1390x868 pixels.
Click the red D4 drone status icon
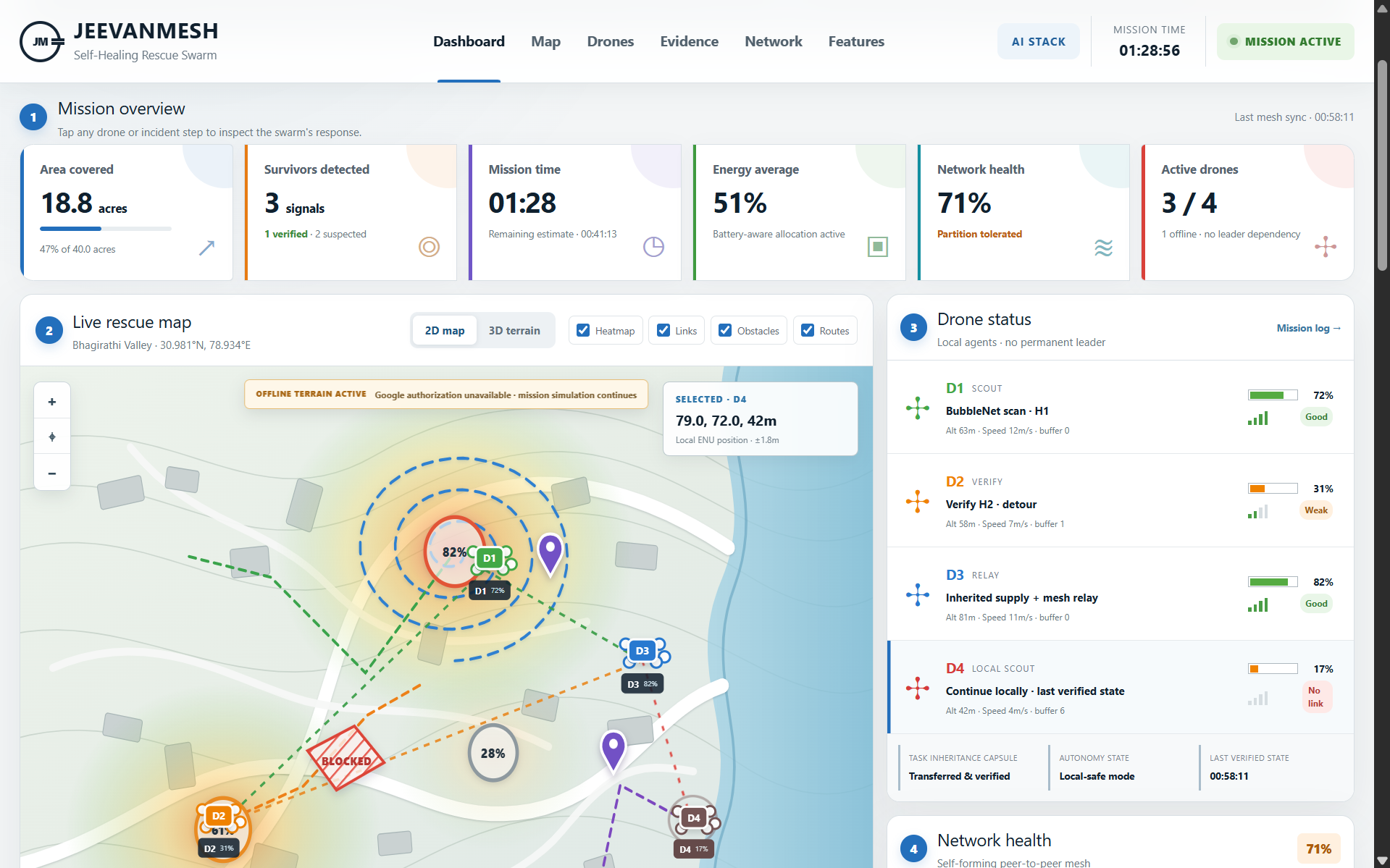[918, 688]
